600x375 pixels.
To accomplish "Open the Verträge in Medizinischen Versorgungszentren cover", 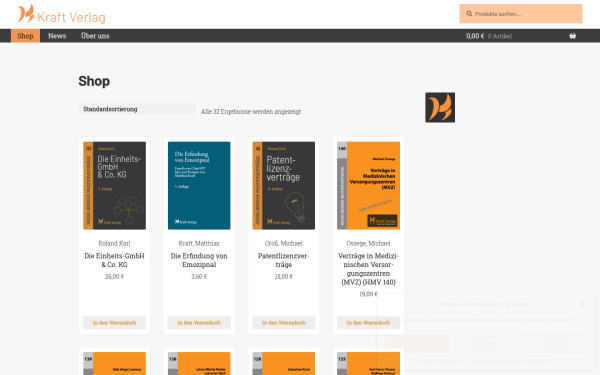I will pos(368,186).
